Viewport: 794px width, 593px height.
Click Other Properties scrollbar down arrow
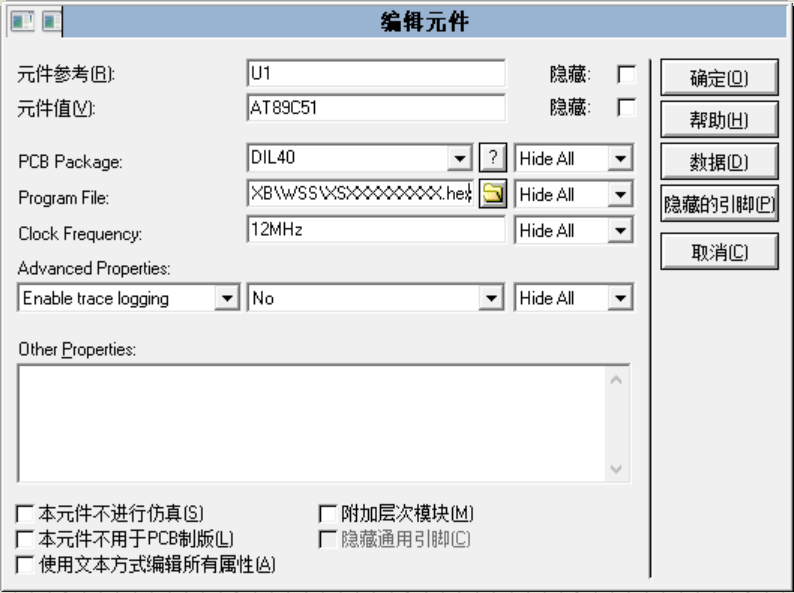(x=616, y=469)
